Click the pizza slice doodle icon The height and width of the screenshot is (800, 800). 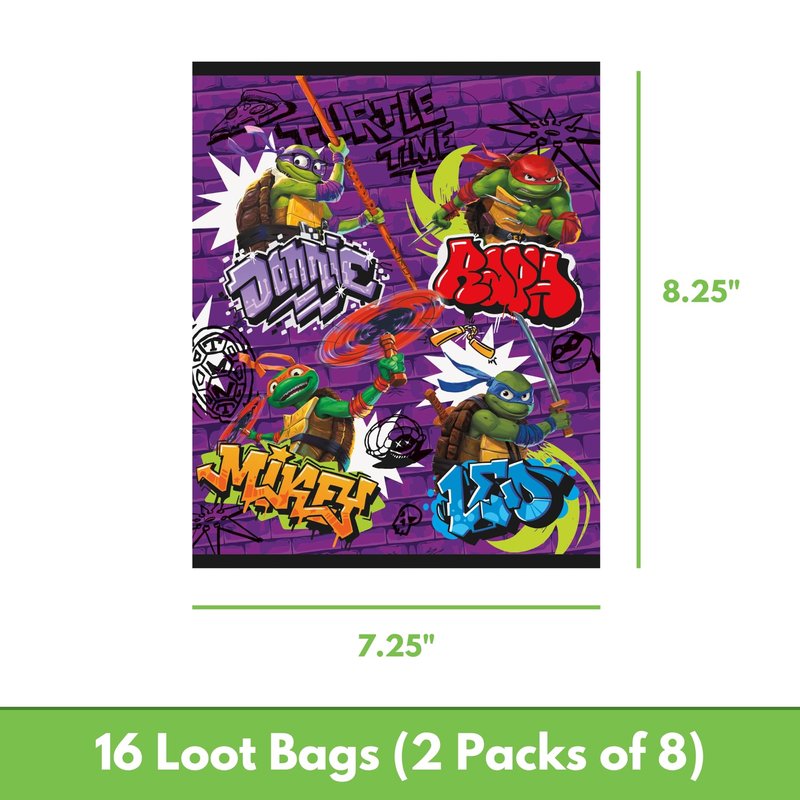pos(252,115)
